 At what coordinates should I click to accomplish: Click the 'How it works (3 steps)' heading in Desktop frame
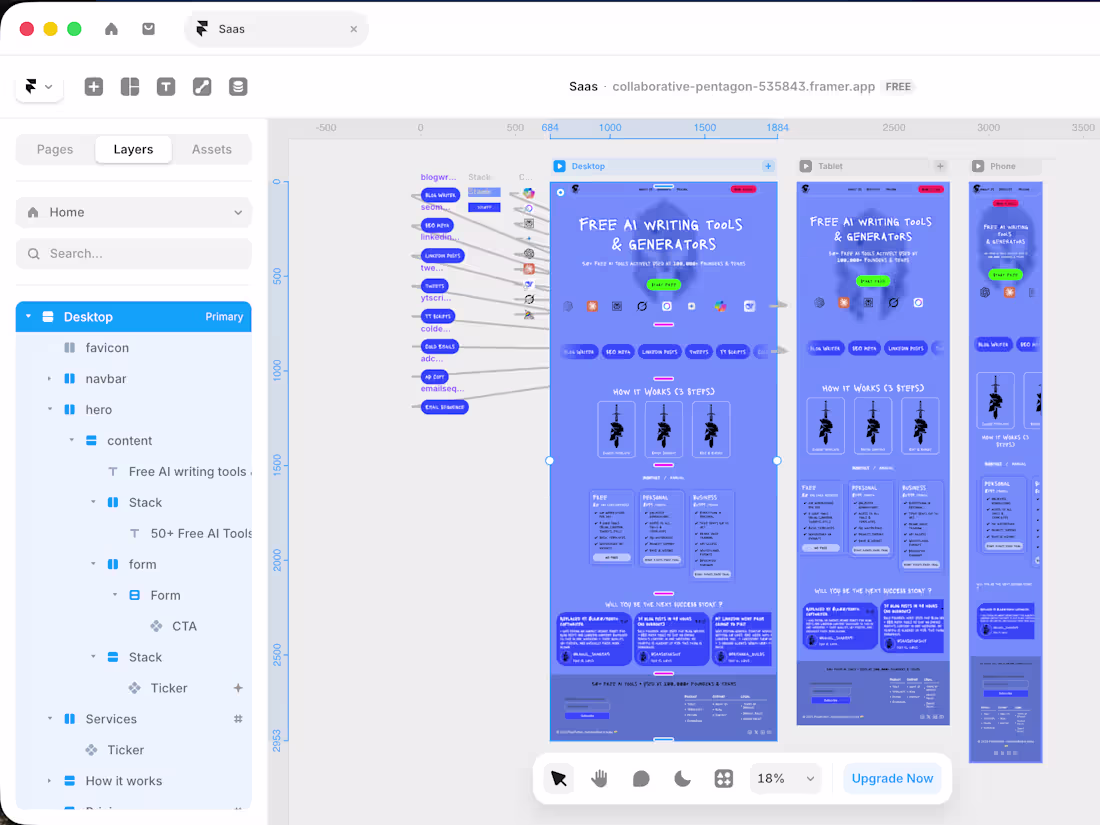click(663, 391)
